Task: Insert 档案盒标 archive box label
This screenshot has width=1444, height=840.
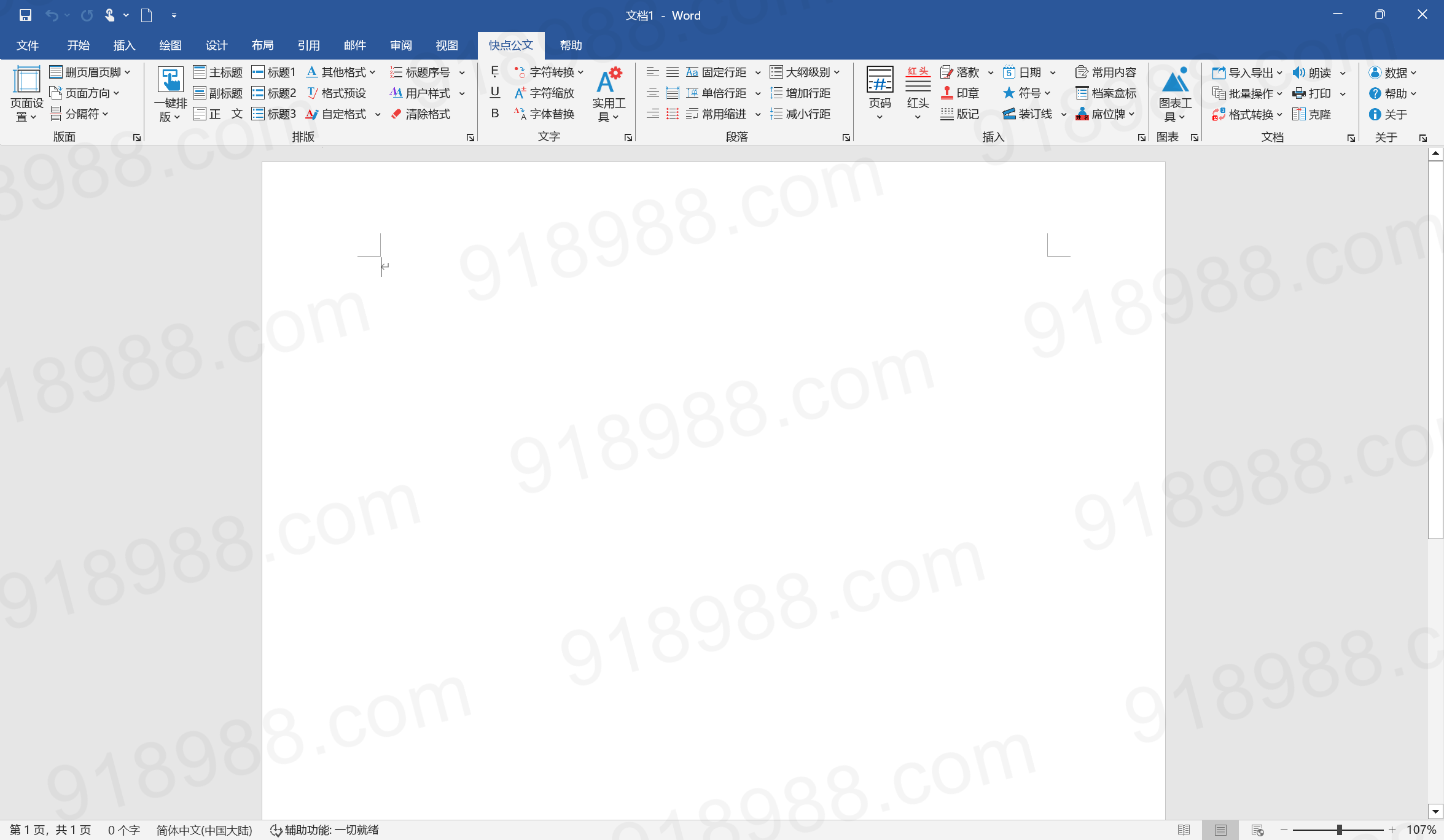Action: 1106,93
